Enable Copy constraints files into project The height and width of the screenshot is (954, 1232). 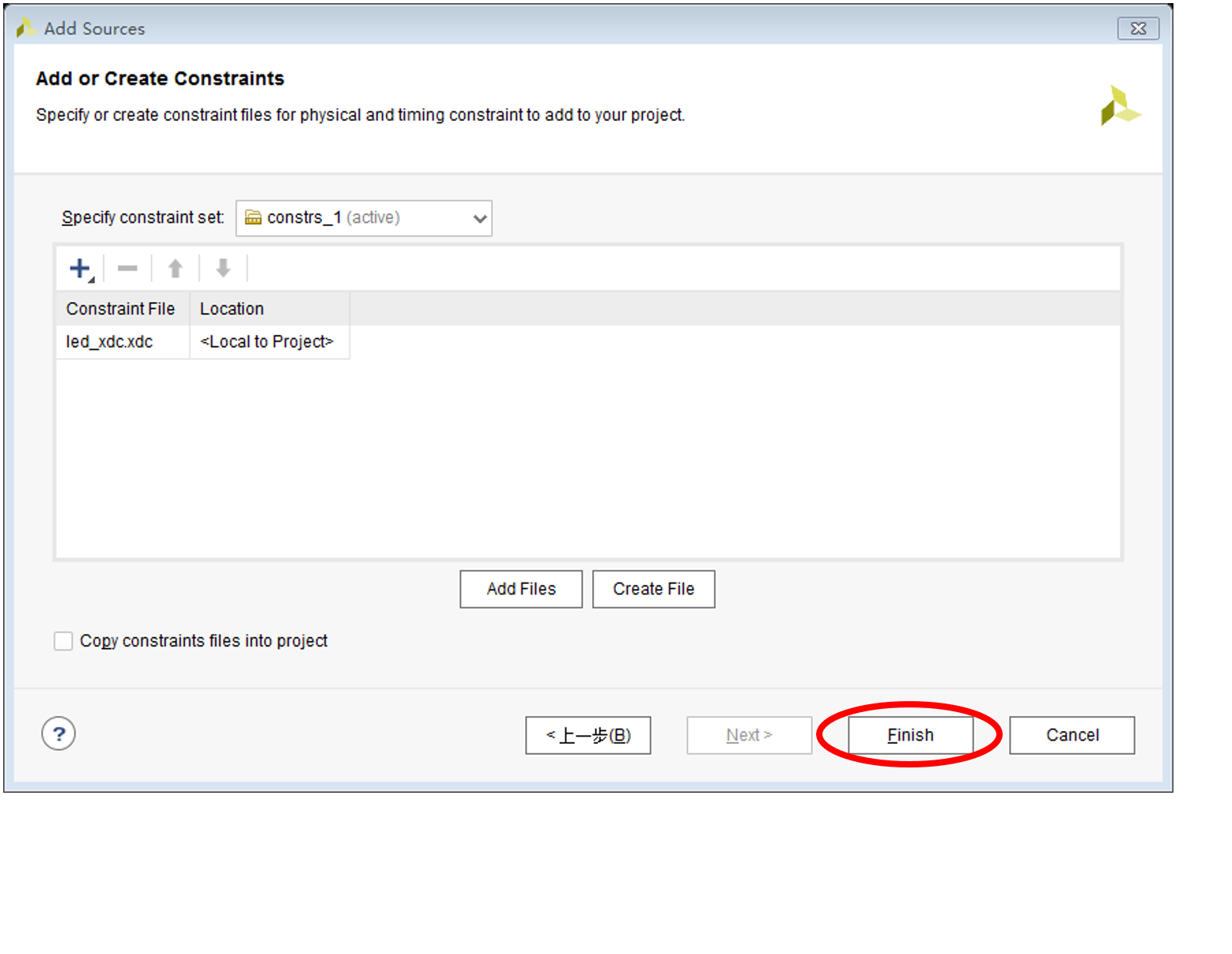(x=63, y=641)
